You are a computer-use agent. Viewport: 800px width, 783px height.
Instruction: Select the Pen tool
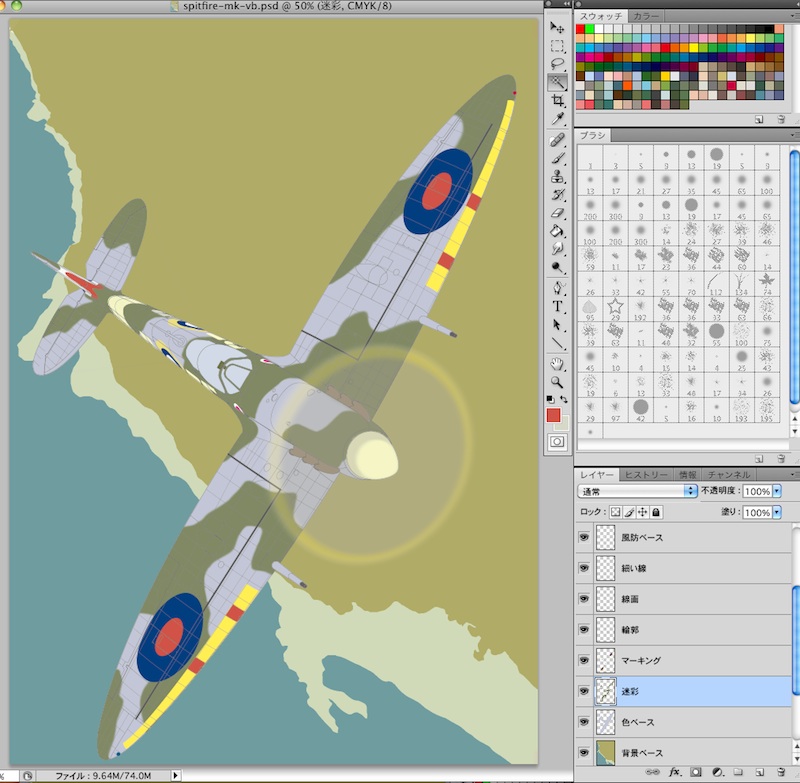pos(557,288)
